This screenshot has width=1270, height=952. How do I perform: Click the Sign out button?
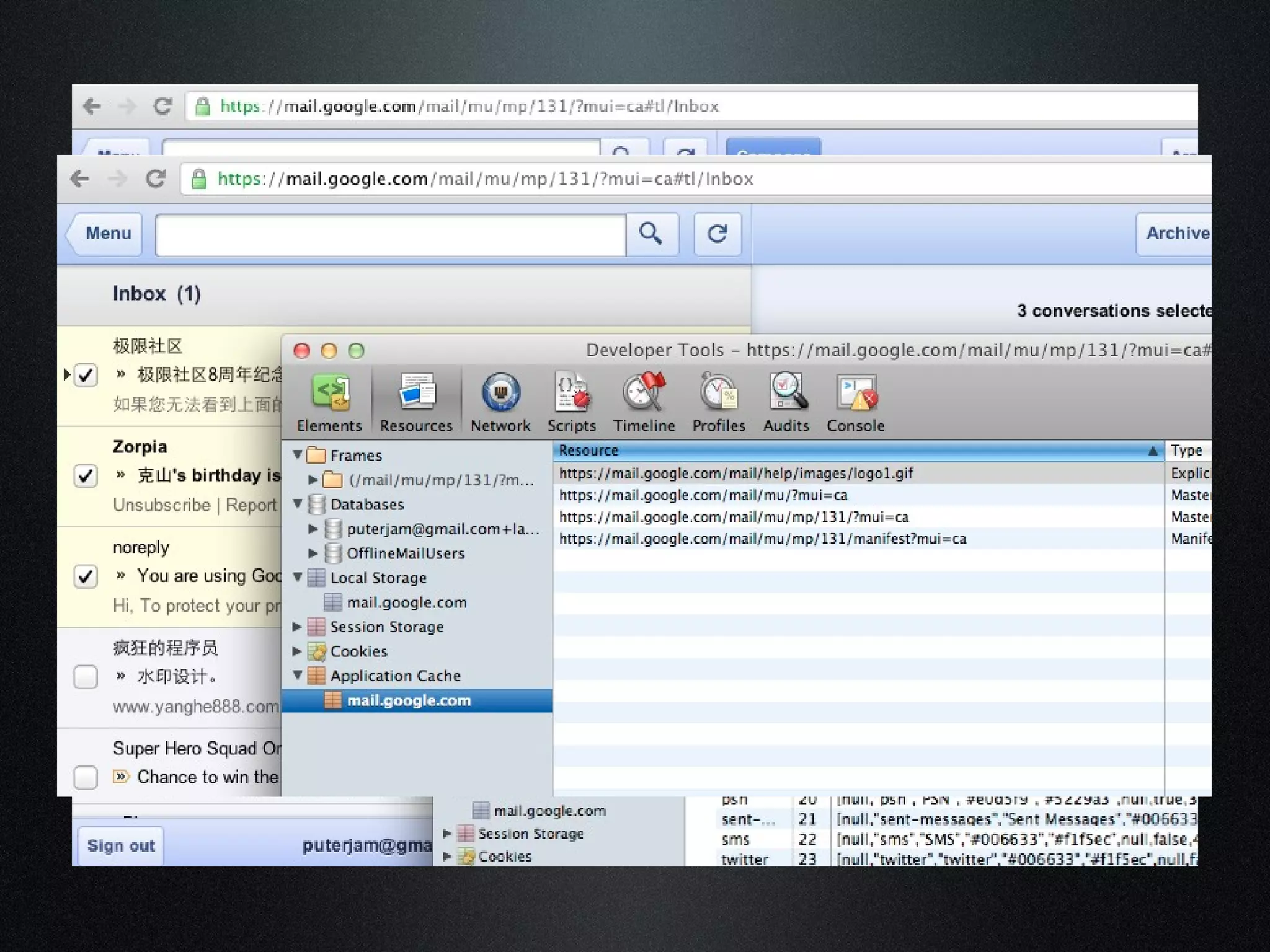122,846
